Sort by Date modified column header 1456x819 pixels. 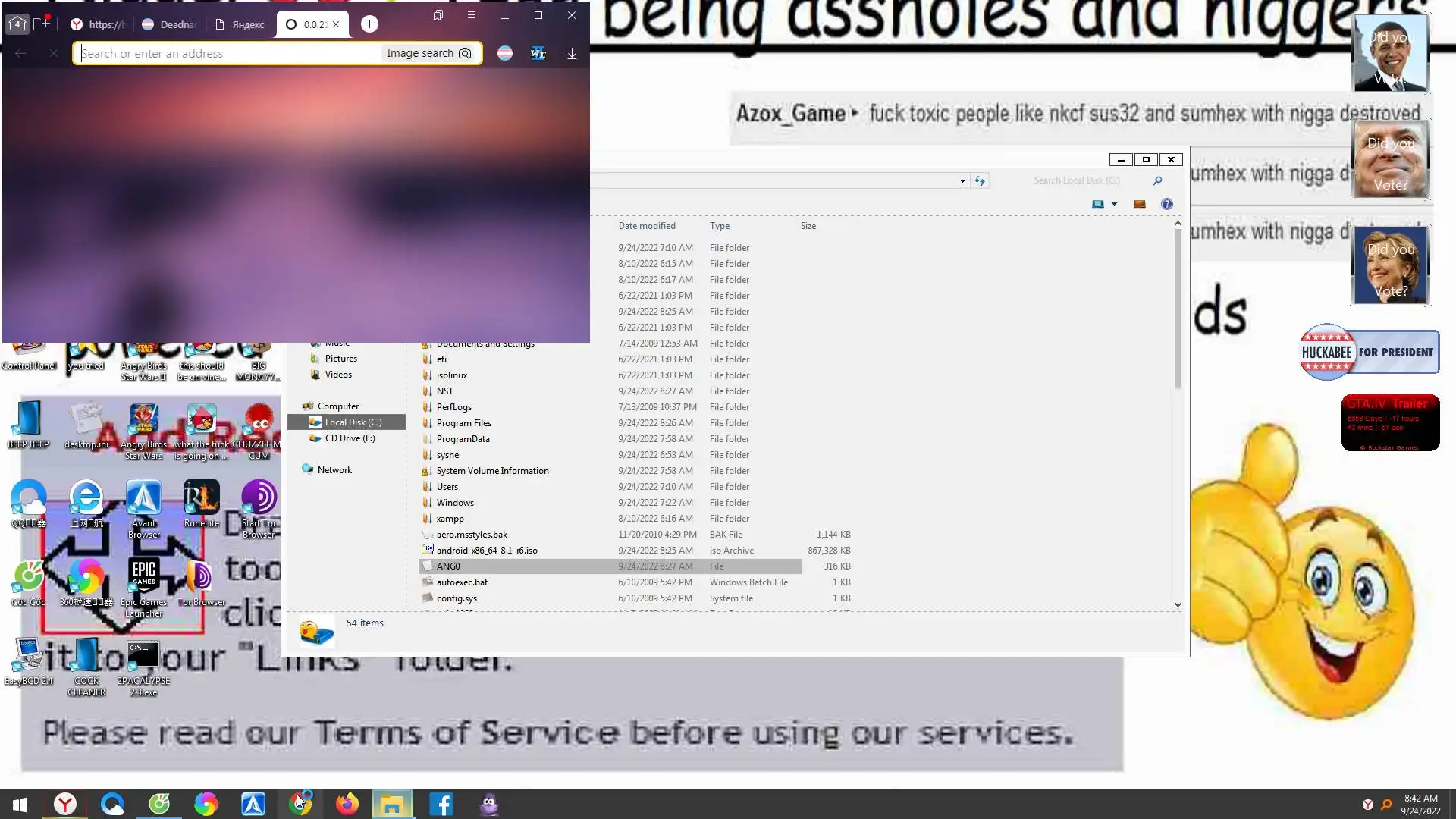coord(647,226)
